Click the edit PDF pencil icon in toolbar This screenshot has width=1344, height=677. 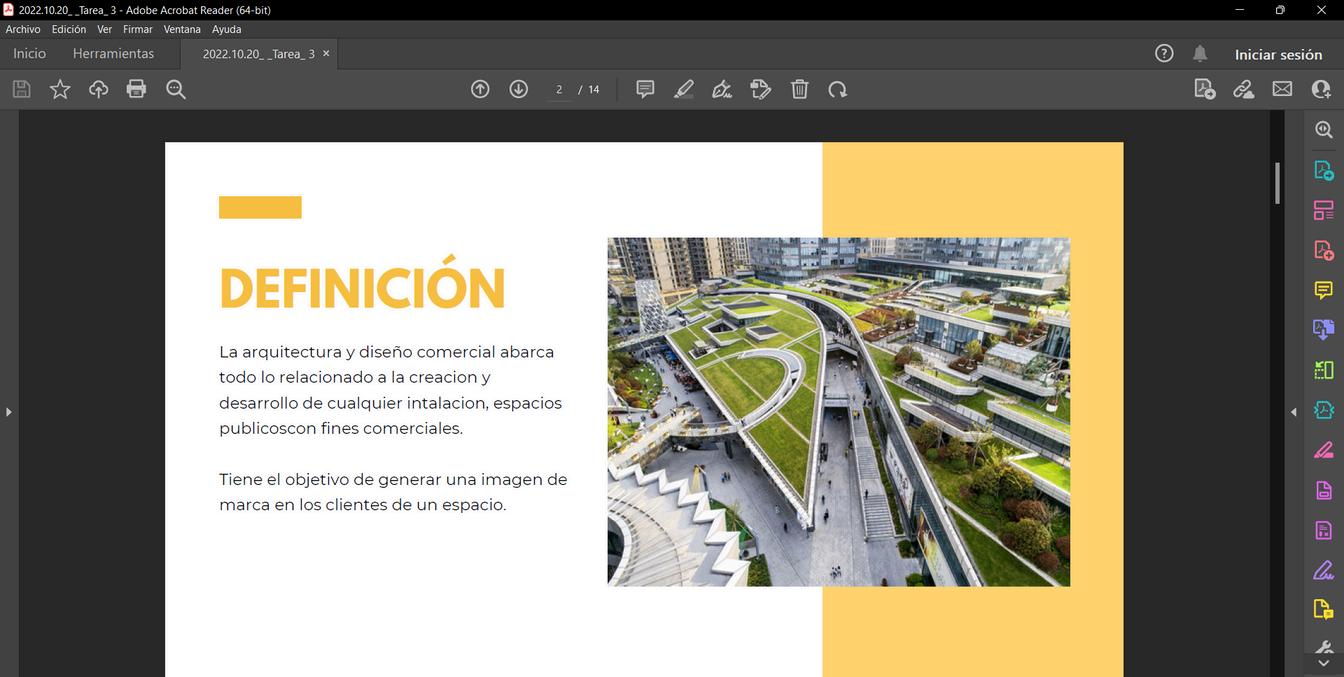[x=761, y=89]
